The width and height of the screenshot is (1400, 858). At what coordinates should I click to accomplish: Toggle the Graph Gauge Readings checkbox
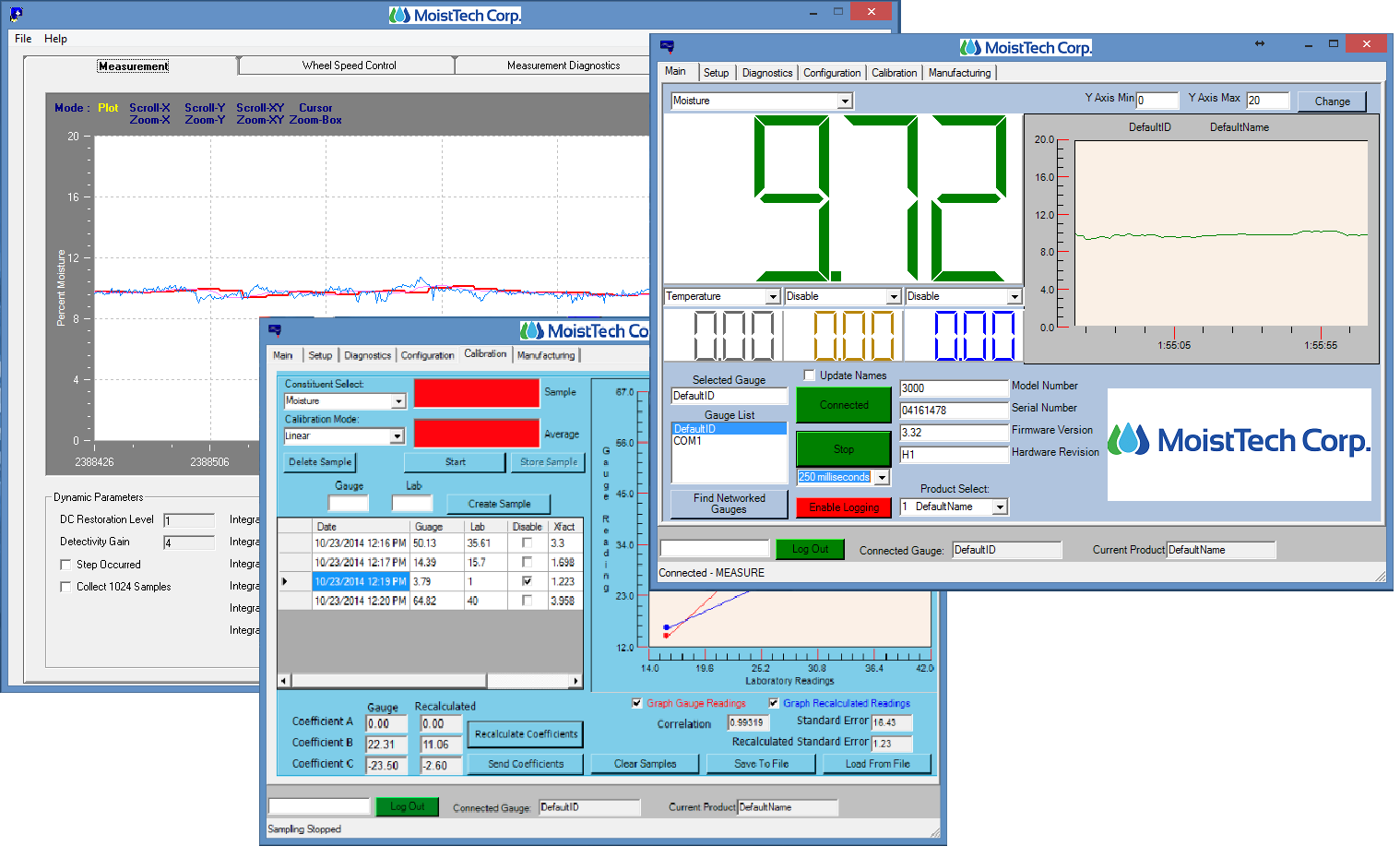(x=637, y=703)
